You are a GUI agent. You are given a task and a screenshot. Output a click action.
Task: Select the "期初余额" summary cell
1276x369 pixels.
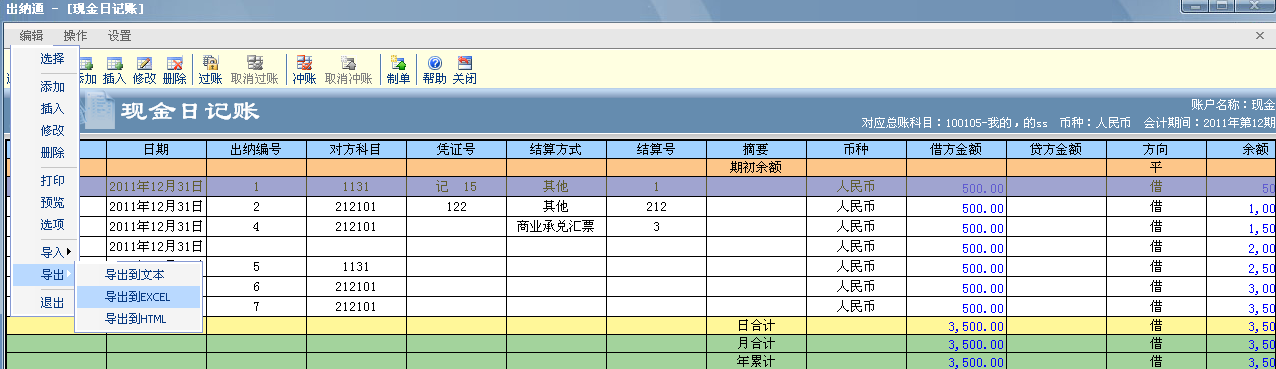(x=756, y=168)
